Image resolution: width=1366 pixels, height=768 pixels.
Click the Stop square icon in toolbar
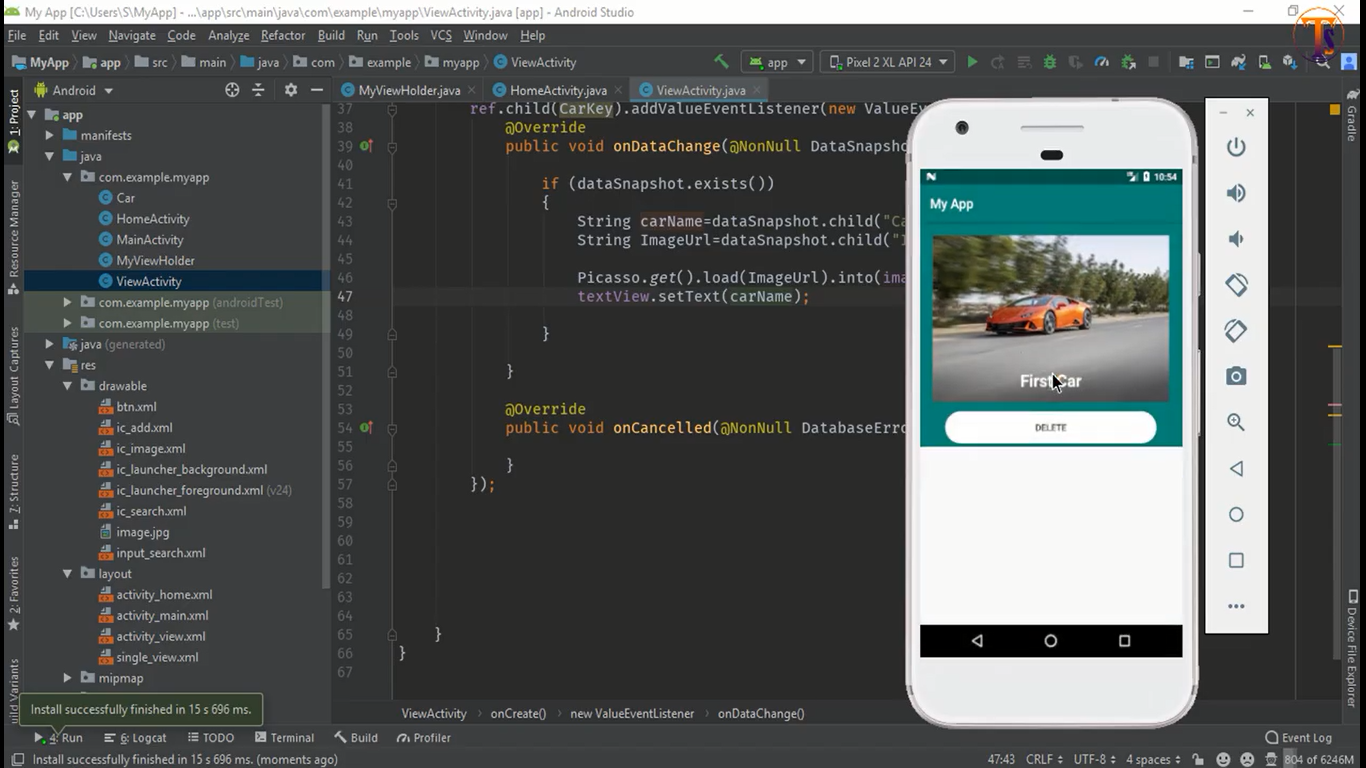1153,62
